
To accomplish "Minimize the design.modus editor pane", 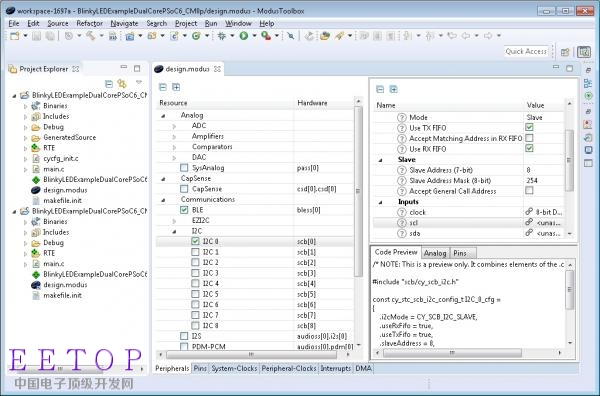I will 556,68.
